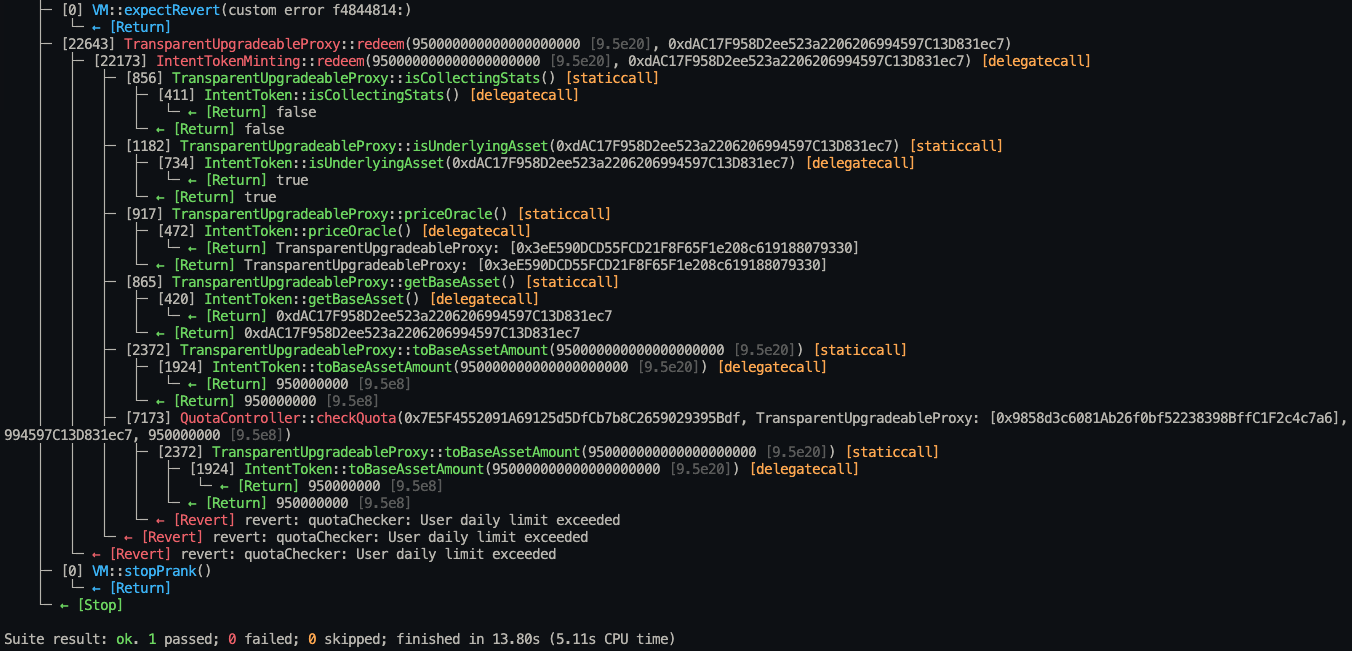Click the TransparentUpgradeableProxy::isCollectingStats staticcall entry
The image size is (1352, 651).
[393, 78]
